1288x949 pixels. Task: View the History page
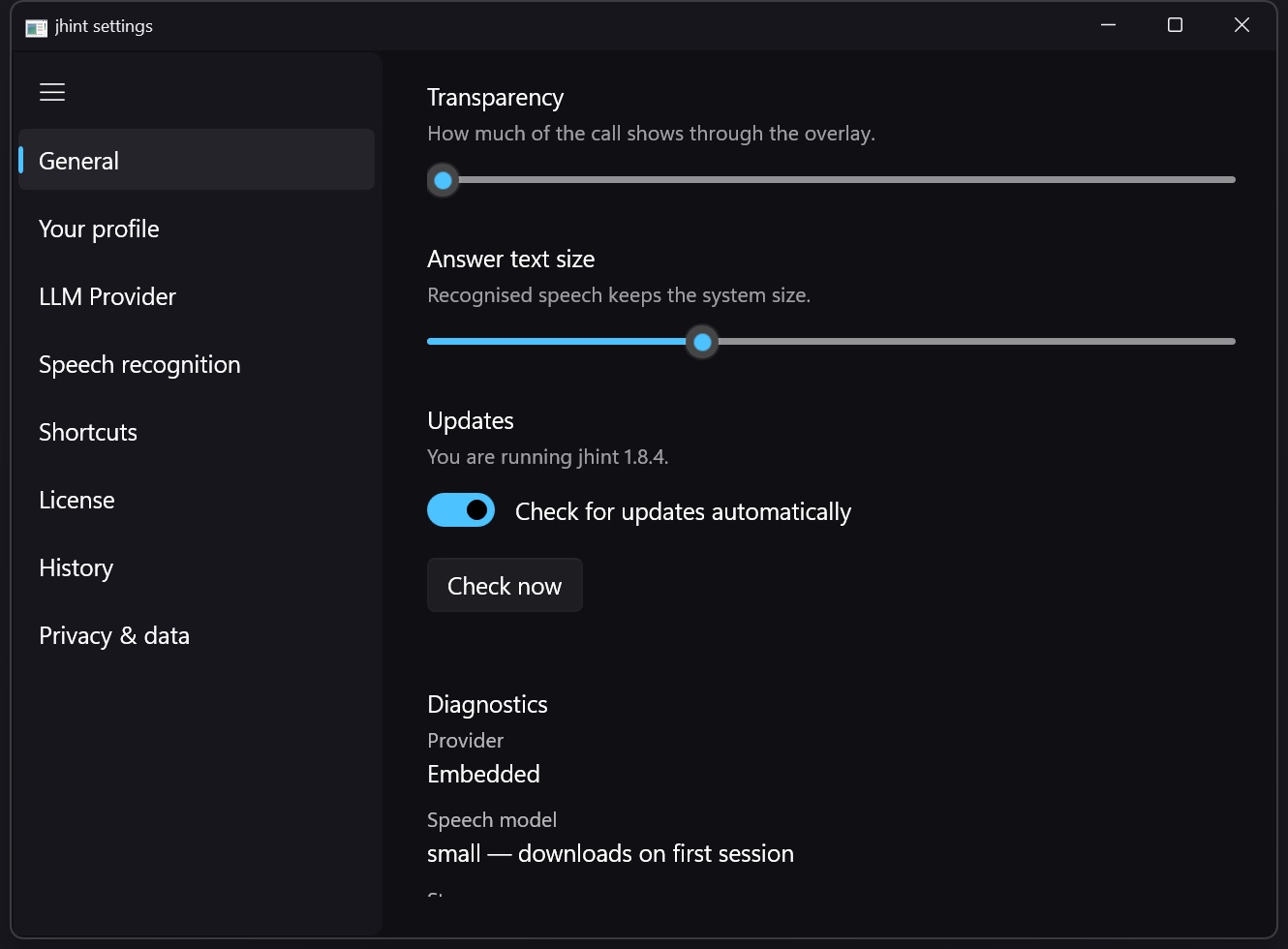click(197, 567)
